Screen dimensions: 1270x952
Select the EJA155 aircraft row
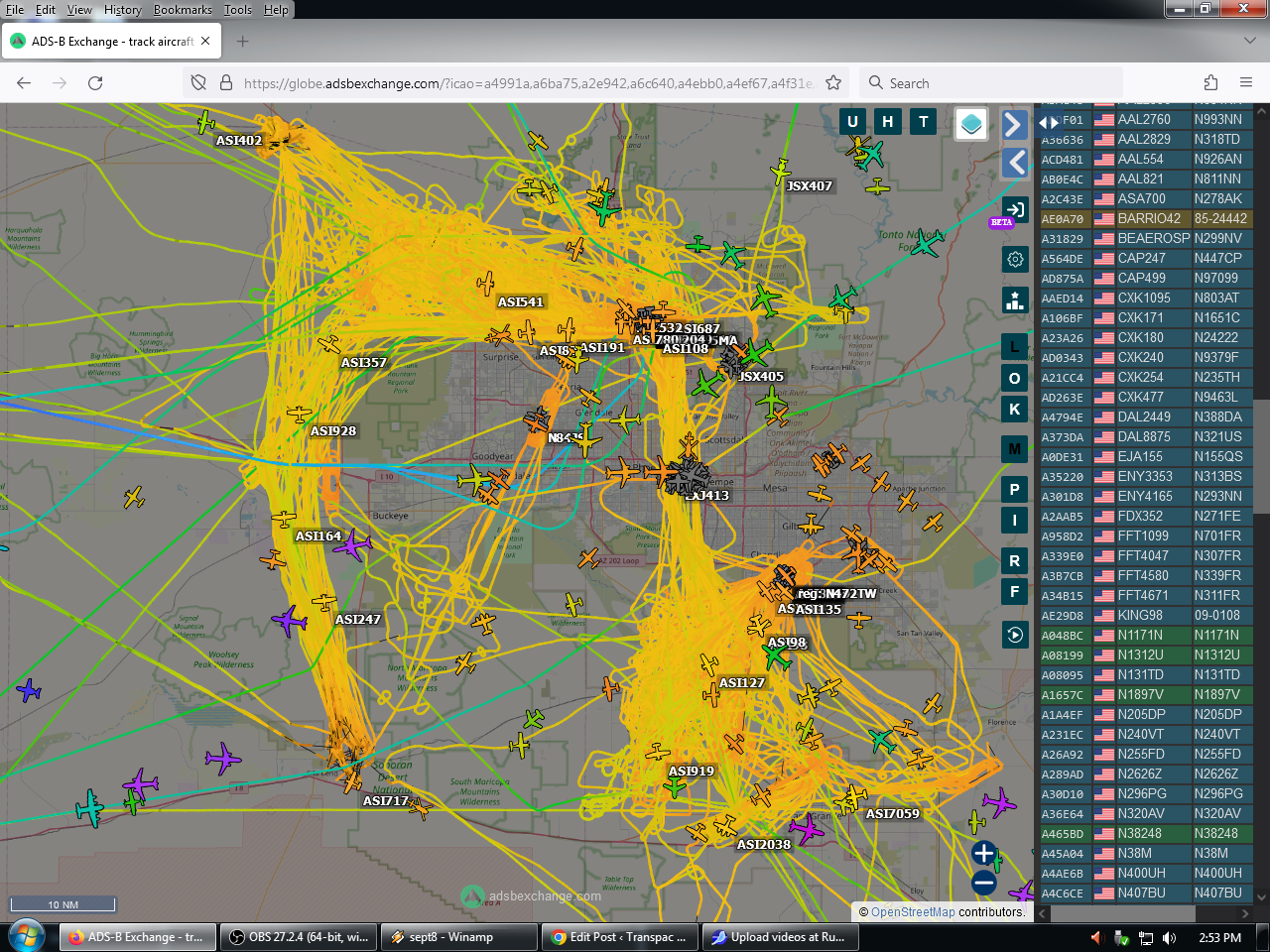point(1145,456)
